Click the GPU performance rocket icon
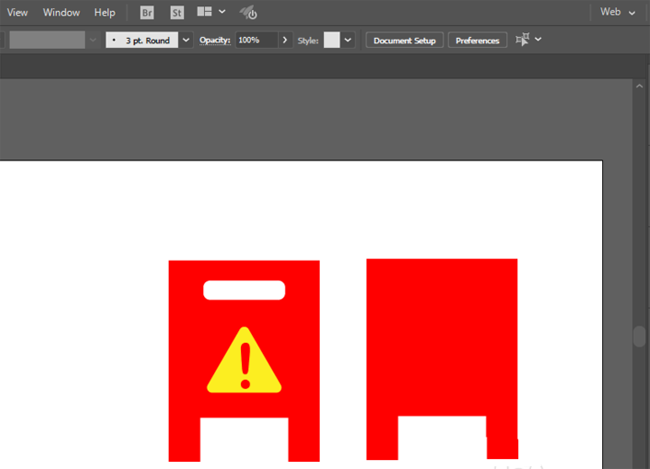Viewport: 650px width, 469px height. 249,13
